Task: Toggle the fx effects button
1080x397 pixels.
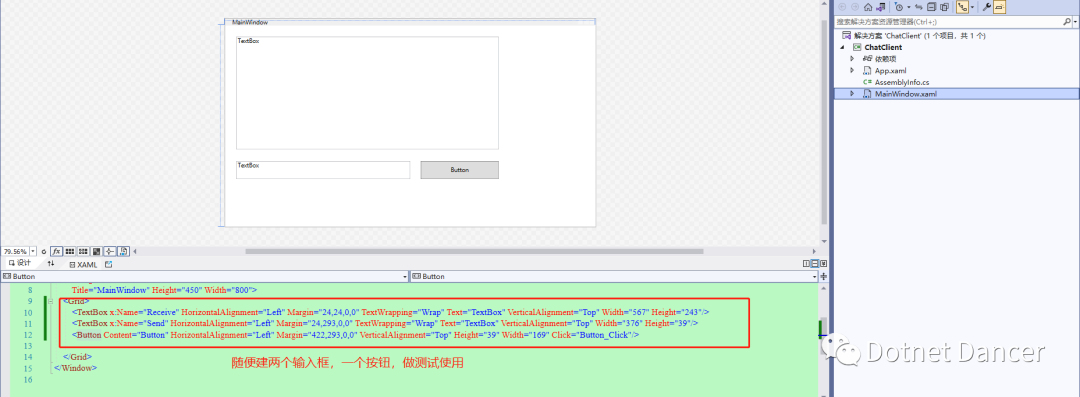Action: (56, 252)
